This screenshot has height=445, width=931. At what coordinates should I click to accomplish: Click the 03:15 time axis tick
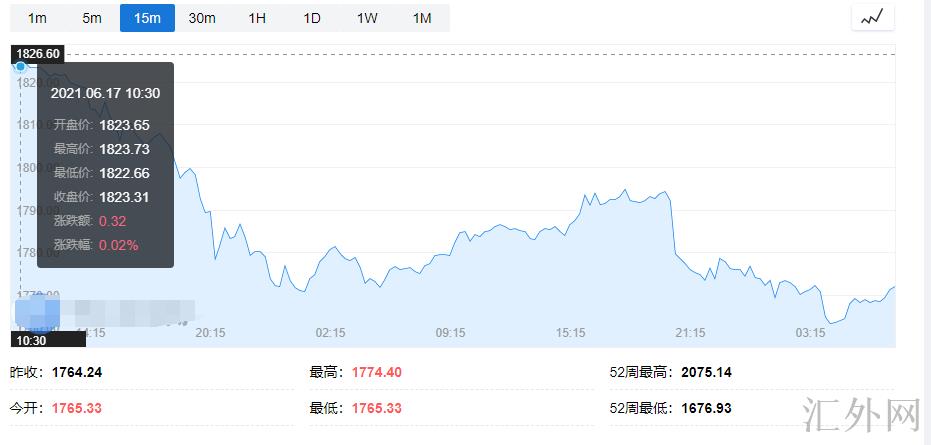pyautogui.click(x=810, y=333)
